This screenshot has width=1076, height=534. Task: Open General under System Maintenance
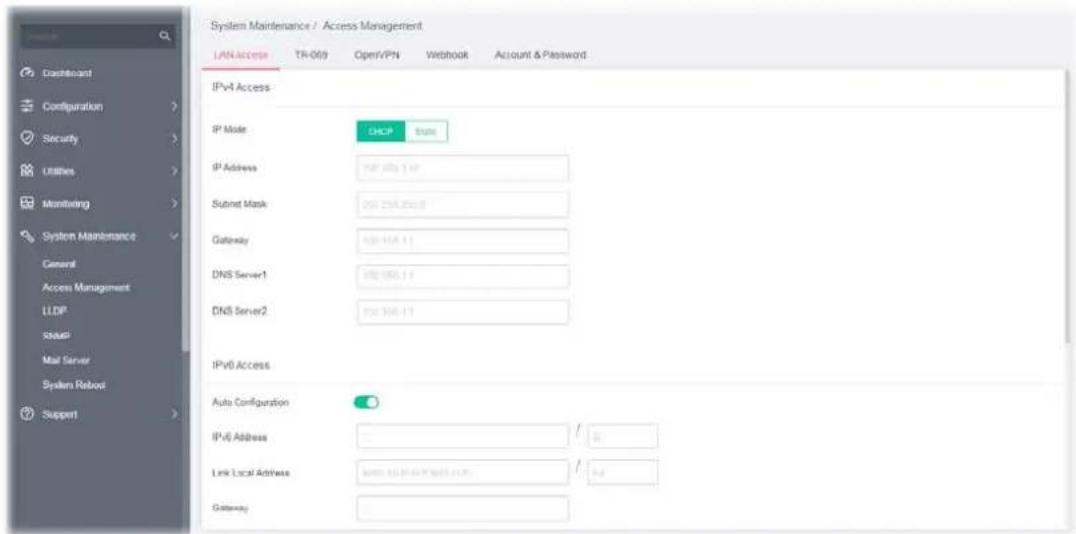(58, 264)
